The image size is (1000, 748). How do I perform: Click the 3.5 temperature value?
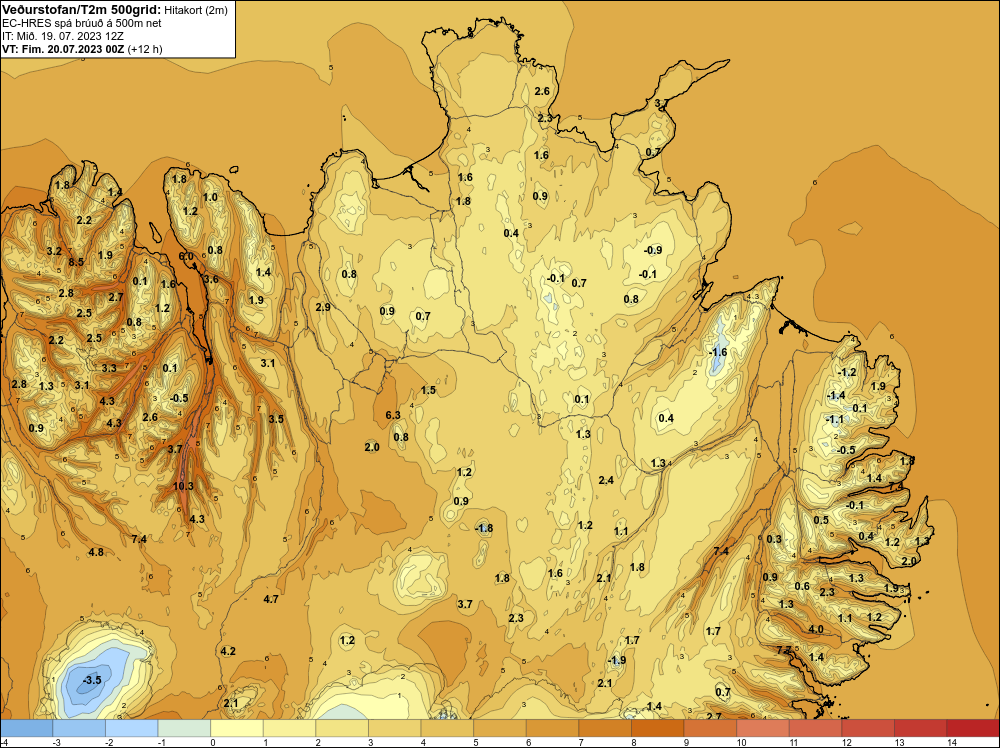pos(276,420)
